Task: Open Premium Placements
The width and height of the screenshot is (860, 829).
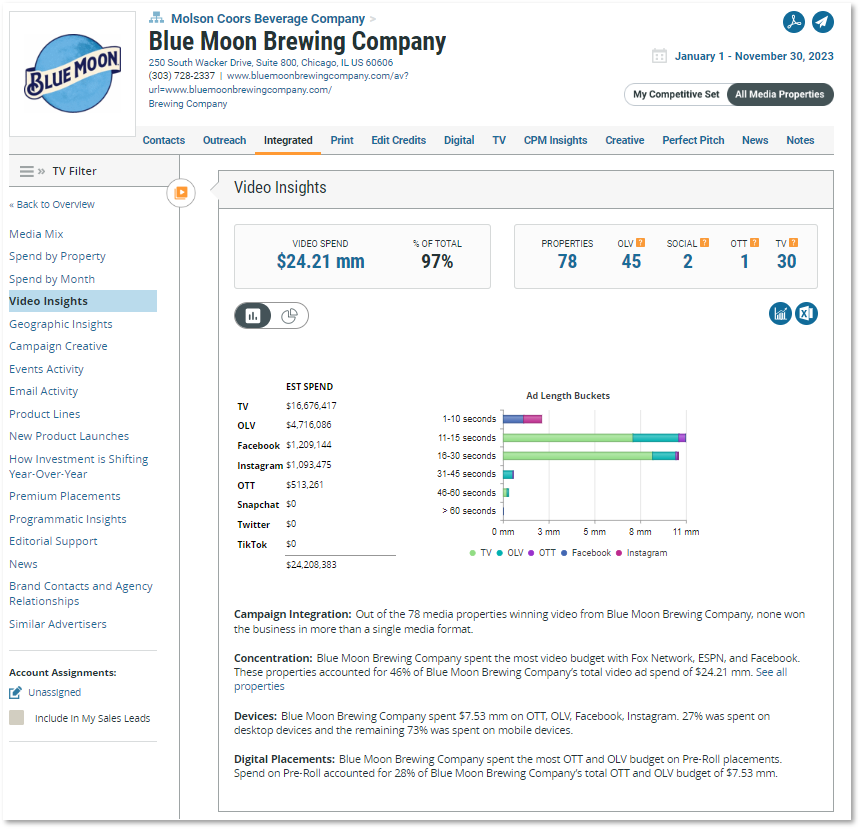Action: pos(65,496)
